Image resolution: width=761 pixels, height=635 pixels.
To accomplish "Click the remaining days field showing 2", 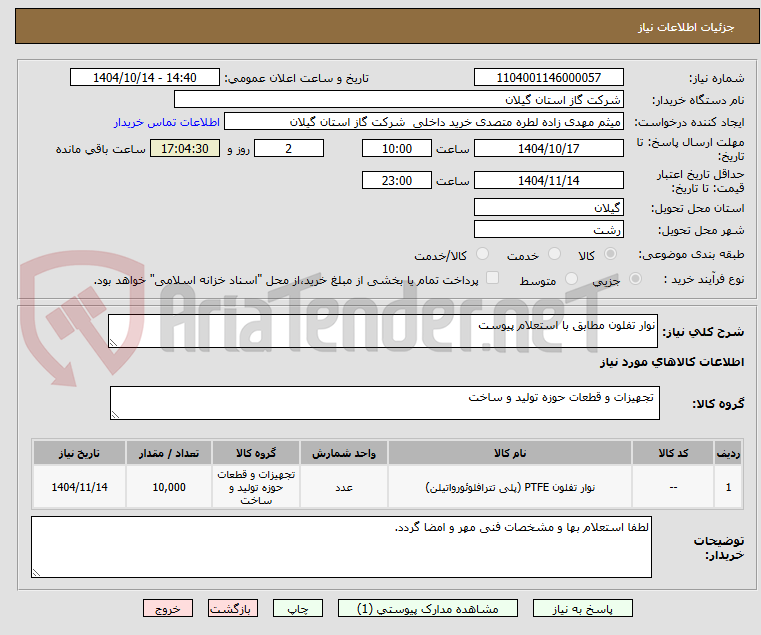I will [x=289, y=149].
